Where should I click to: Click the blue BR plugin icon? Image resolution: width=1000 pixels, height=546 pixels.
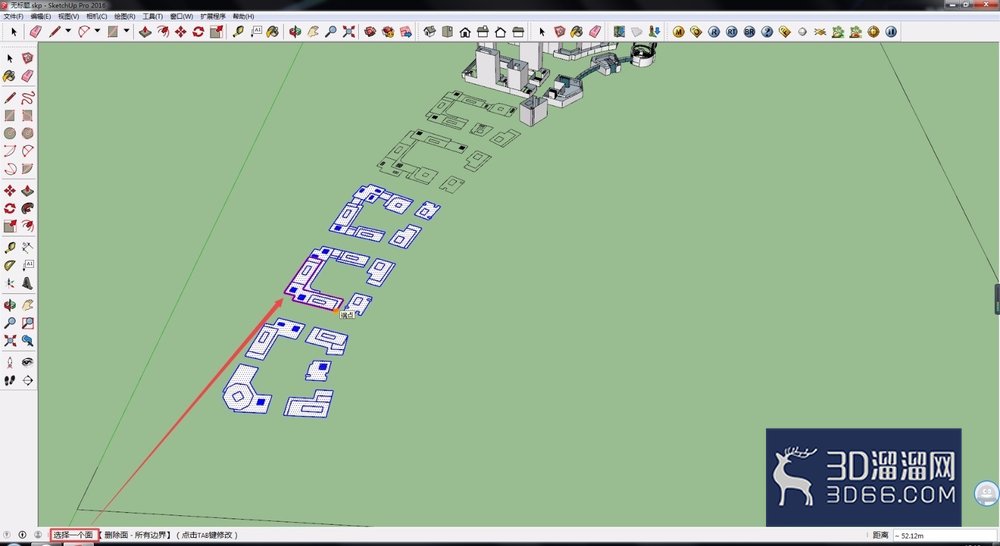pos(749,31)
